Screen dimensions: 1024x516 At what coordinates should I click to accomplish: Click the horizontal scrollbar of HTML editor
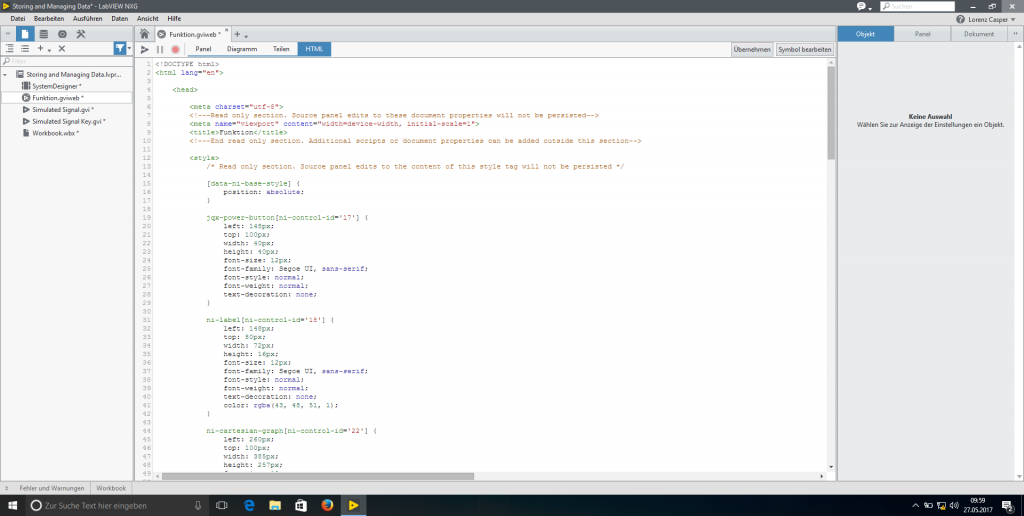point(318,476)
